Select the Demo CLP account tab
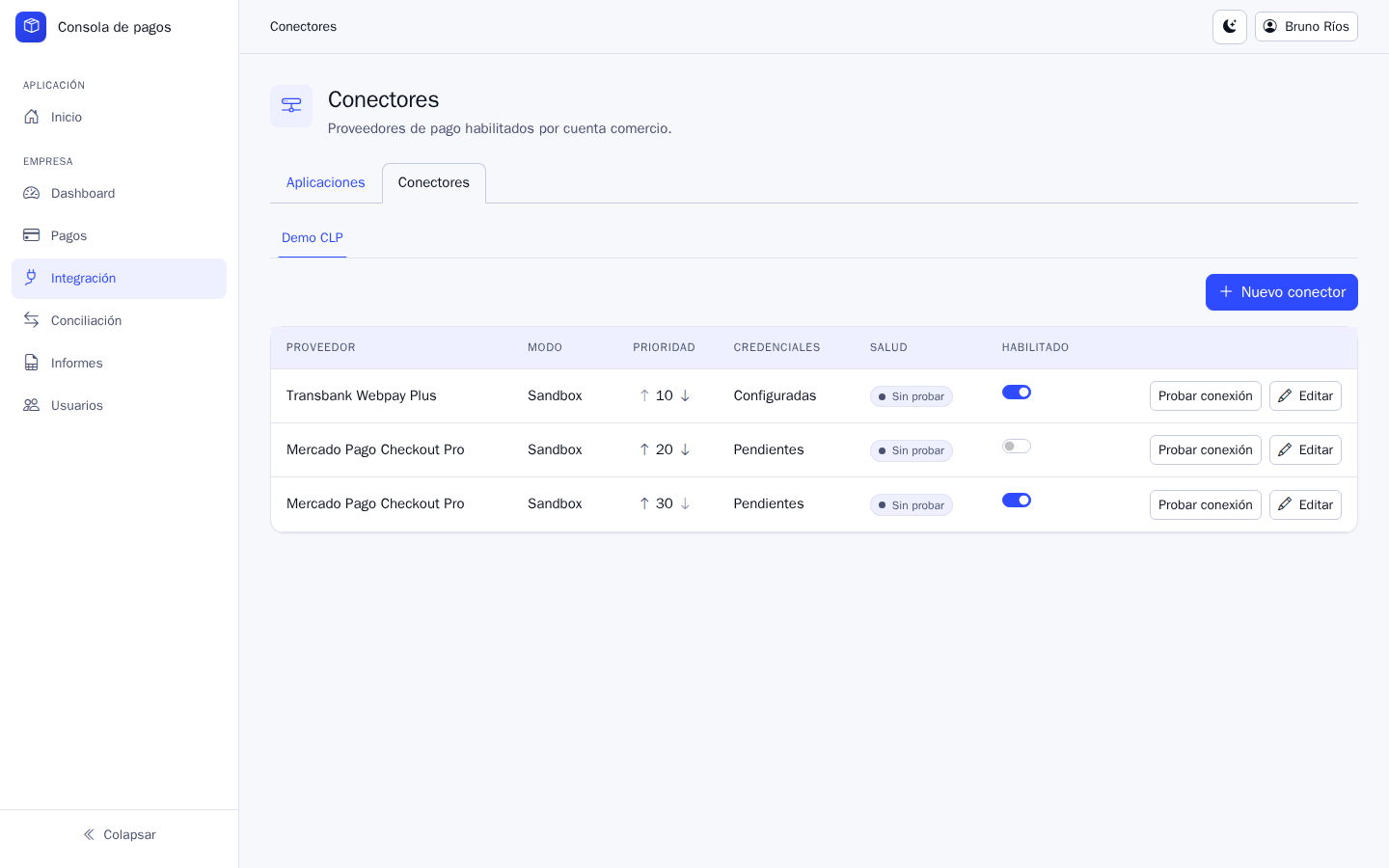The image size is (1389, 868). tap(313, 238)
